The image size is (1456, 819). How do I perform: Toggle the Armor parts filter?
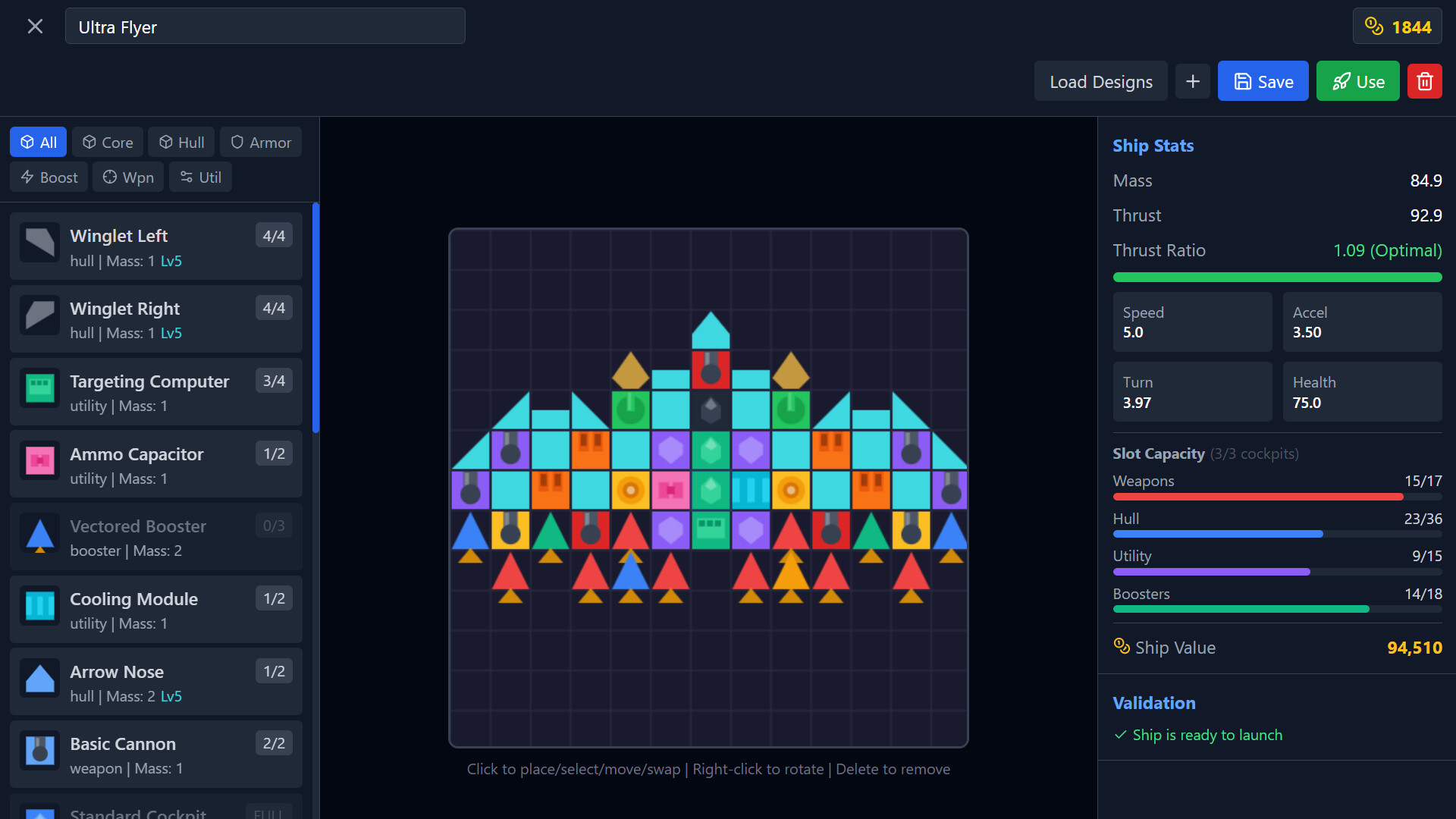coord(260,142)
